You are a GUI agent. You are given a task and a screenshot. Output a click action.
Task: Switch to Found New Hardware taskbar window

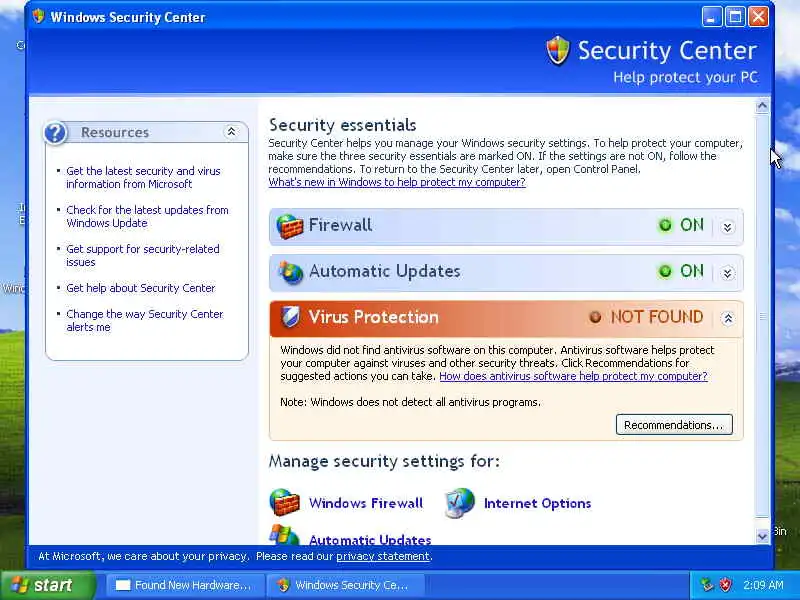pyautogui.click(x=185, y=585)
